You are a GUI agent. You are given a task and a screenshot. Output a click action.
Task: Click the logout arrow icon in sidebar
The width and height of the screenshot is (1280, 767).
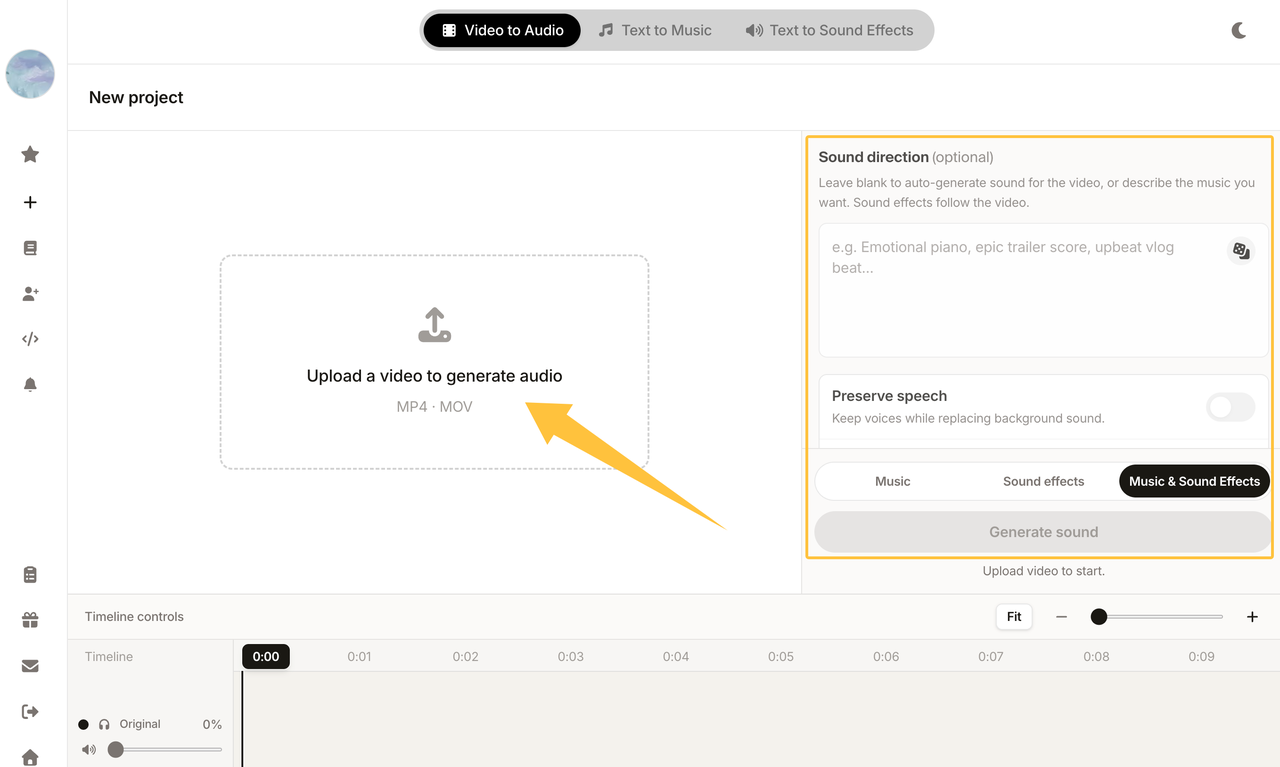[30, 712]
